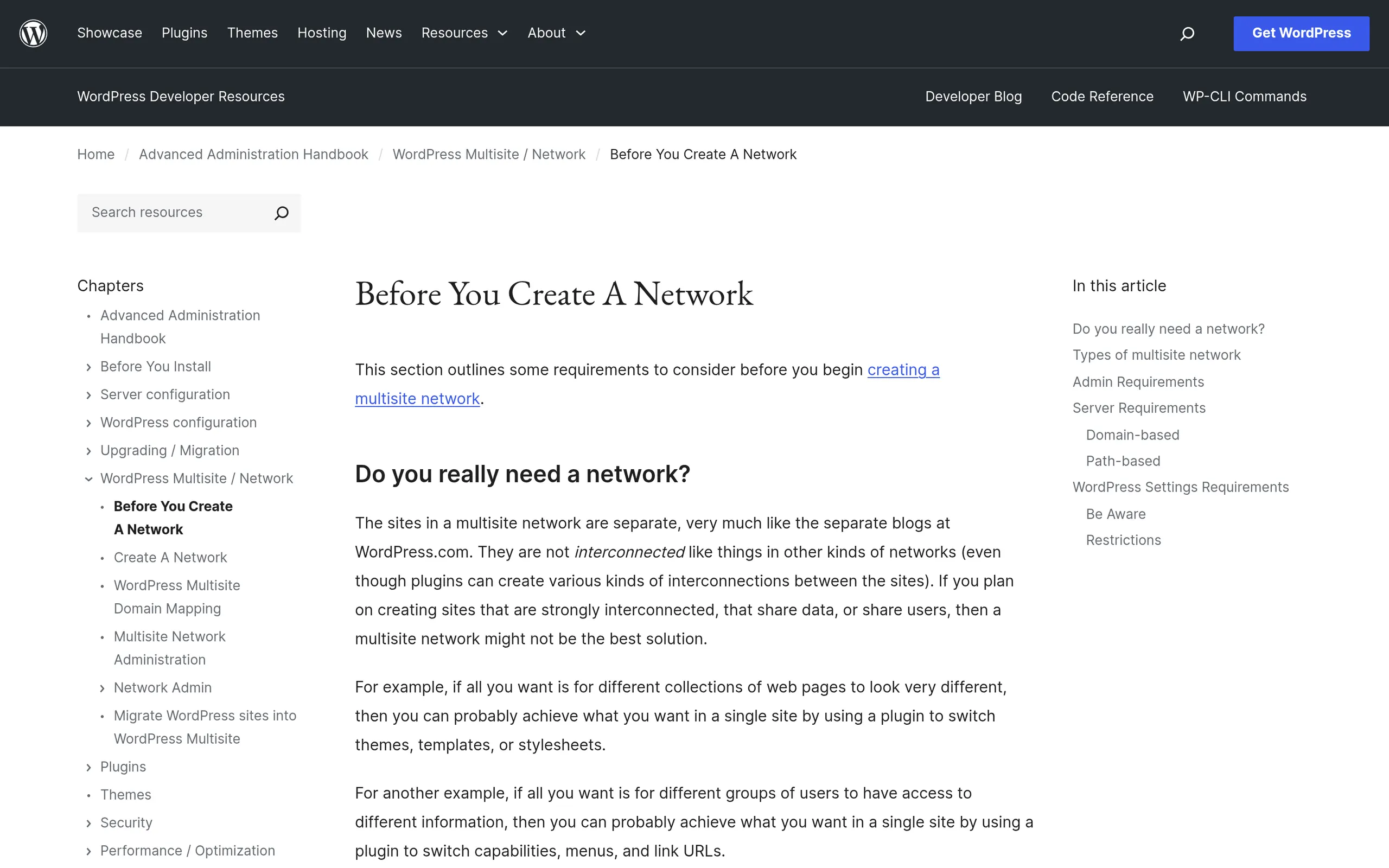Screen dimensions: 1389x868
Task: Open the Resources menu label
Action: tap(455, 33)
